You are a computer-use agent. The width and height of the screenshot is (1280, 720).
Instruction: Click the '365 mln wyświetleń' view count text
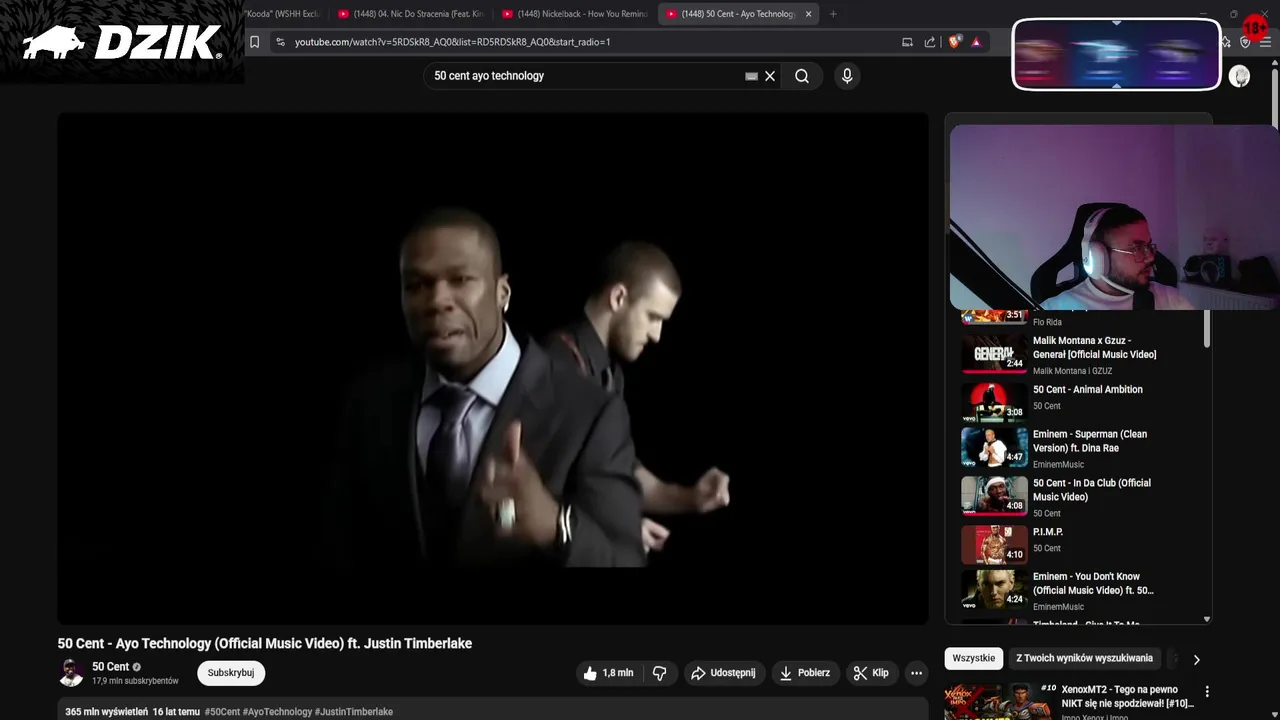[106, 712]
